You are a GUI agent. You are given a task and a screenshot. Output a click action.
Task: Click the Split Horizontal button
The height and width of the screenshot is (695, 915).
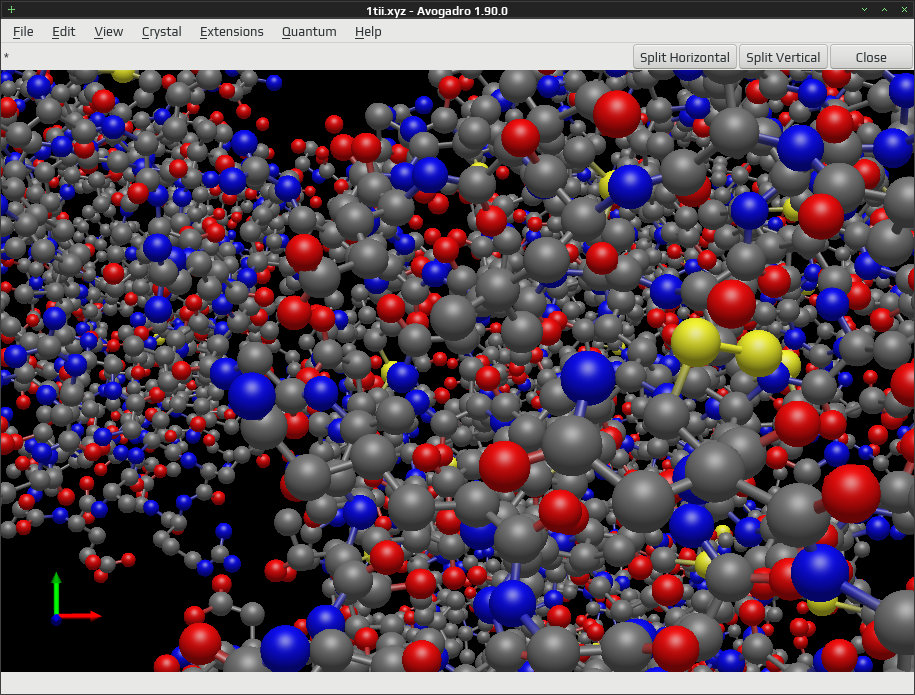pos(684,57)
